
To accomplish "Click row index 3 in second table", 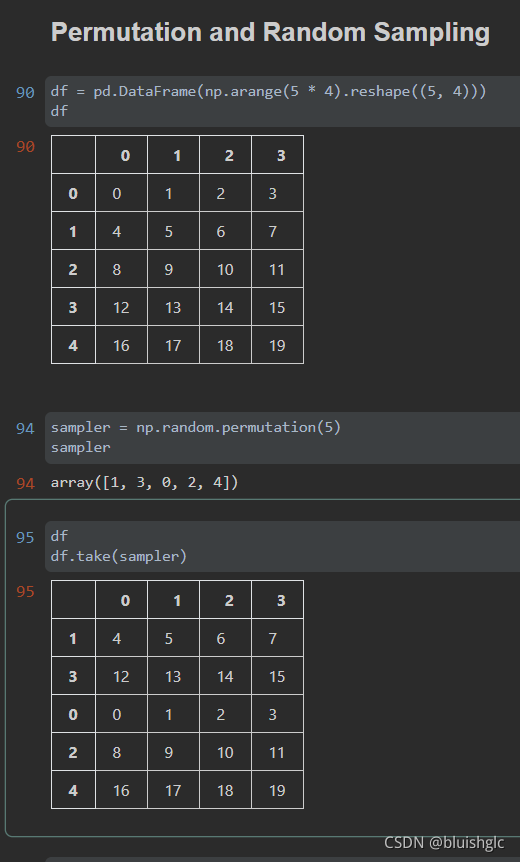I will pos(73,676).
